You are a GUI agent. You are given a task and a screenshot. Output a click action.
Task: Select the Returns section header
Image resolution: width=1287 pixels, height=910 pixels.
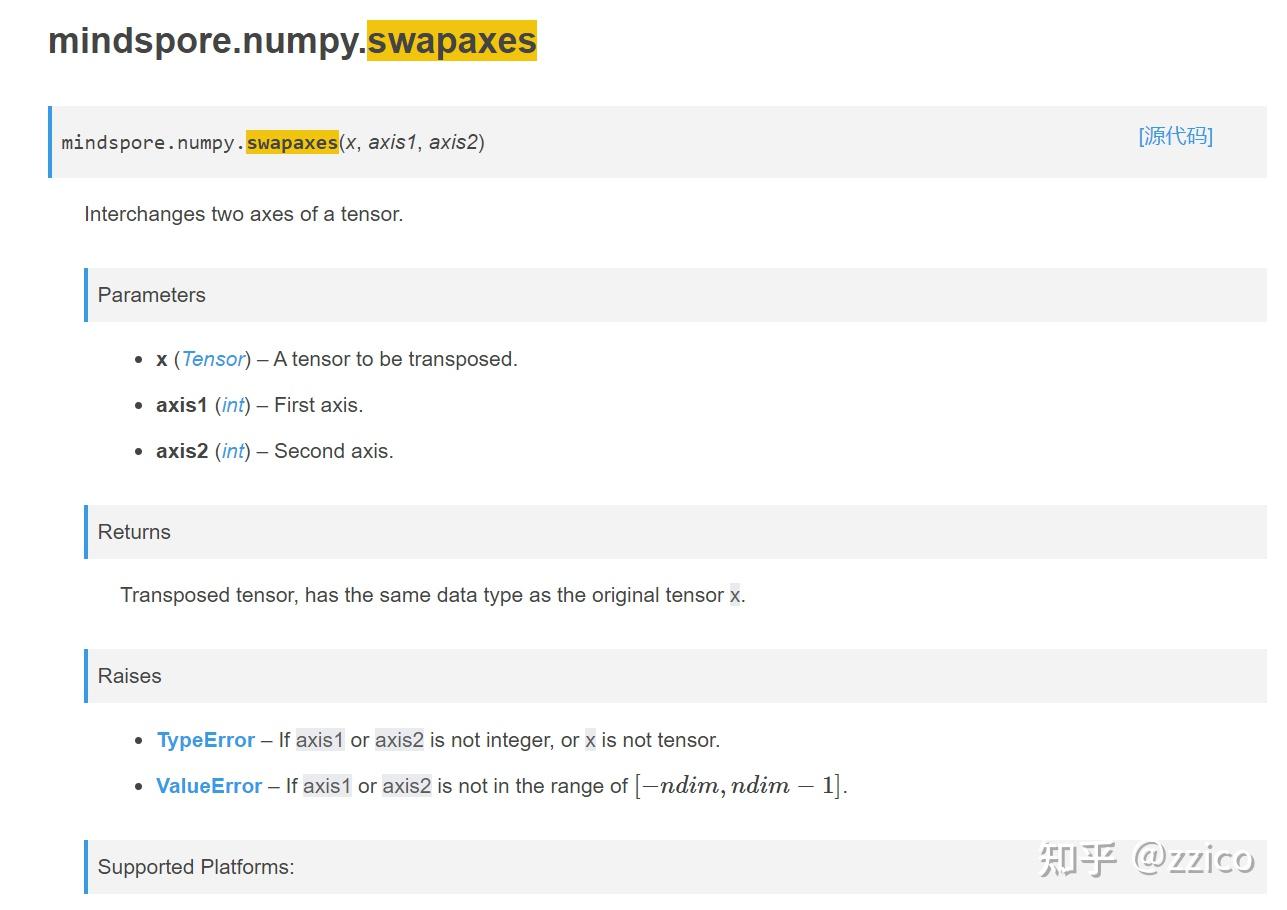134,532
